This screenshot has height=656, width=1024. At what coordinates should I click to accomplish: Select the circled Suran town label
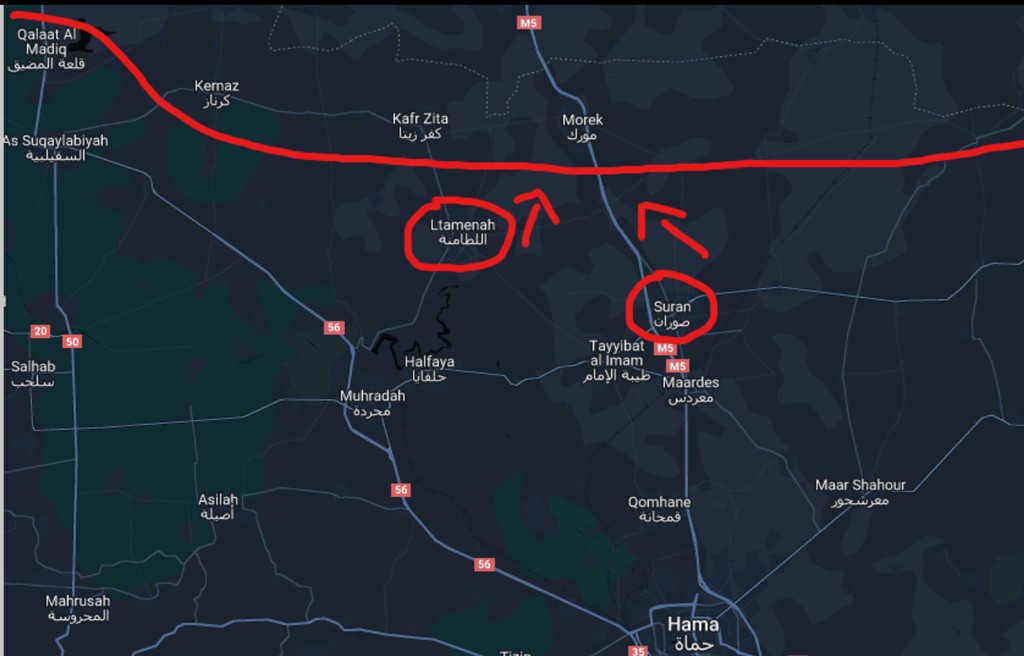[x=672, y=314]
